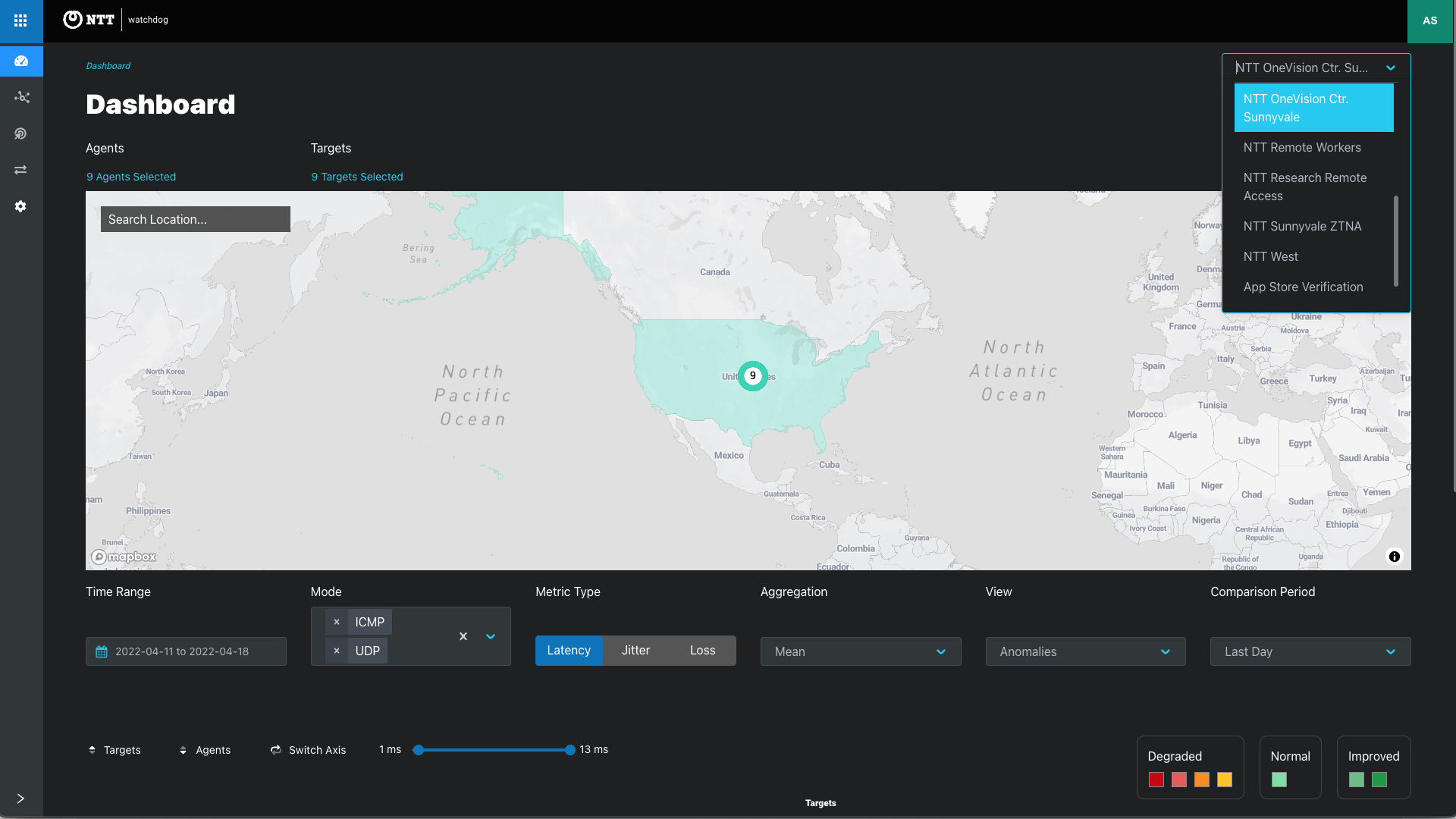Open the swap arrows sidebar icon
Screen dimensions: 1456x819
click(21, 170)
